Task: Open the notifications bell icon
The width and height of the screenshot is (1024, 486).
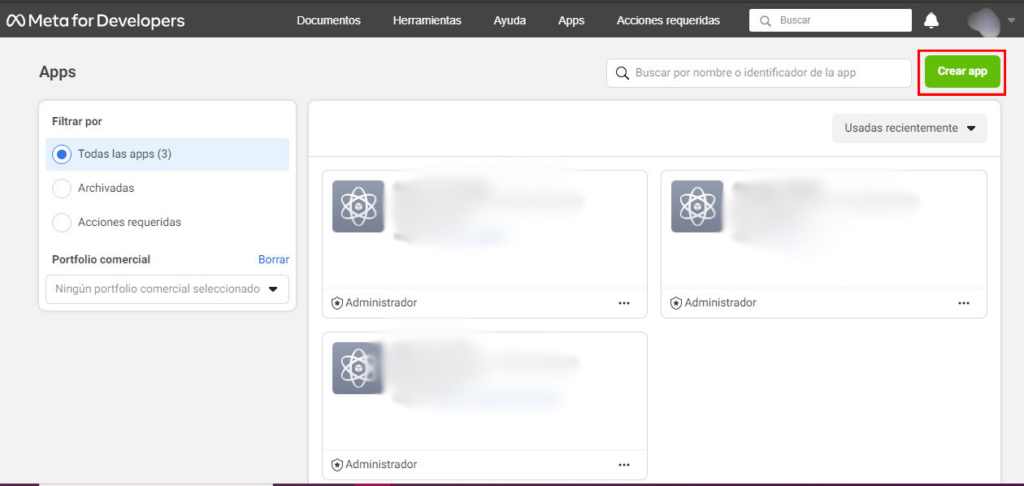Action: click(x=931, y=20)
